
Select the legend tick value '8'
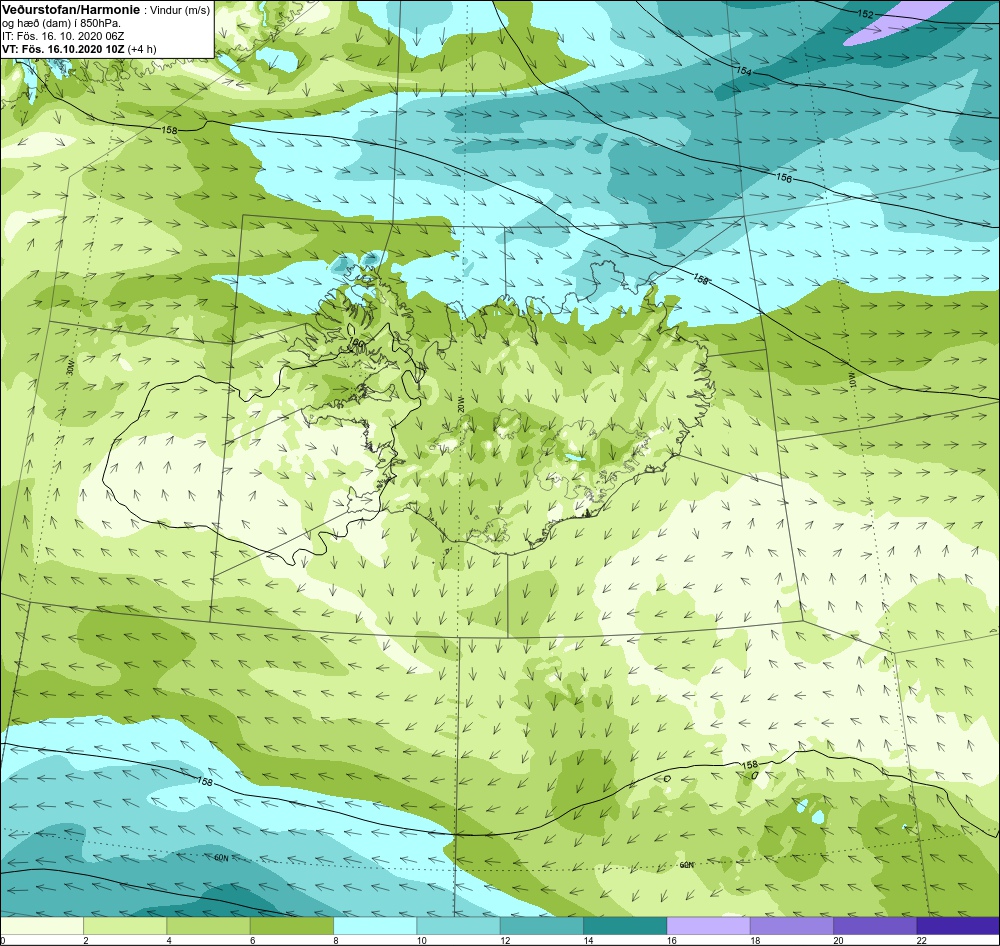(335, 940)
